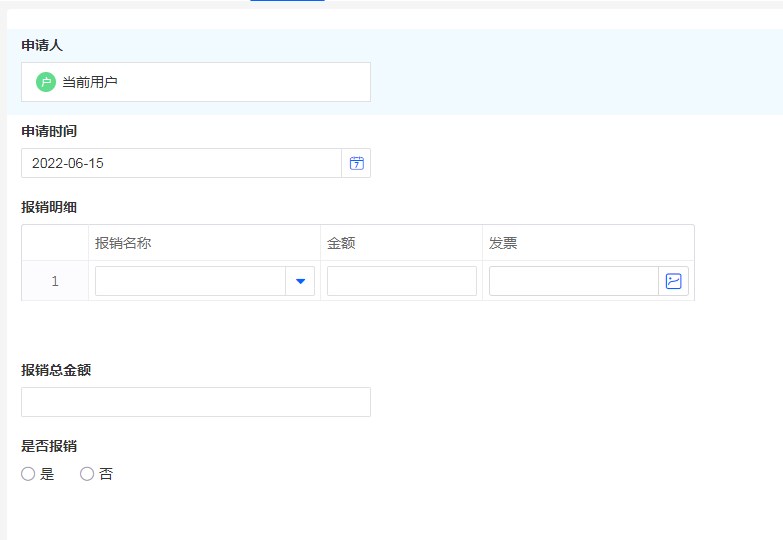Click the 报销名称 column header
Screen dimensions: 783x540
tap(123, 243)
